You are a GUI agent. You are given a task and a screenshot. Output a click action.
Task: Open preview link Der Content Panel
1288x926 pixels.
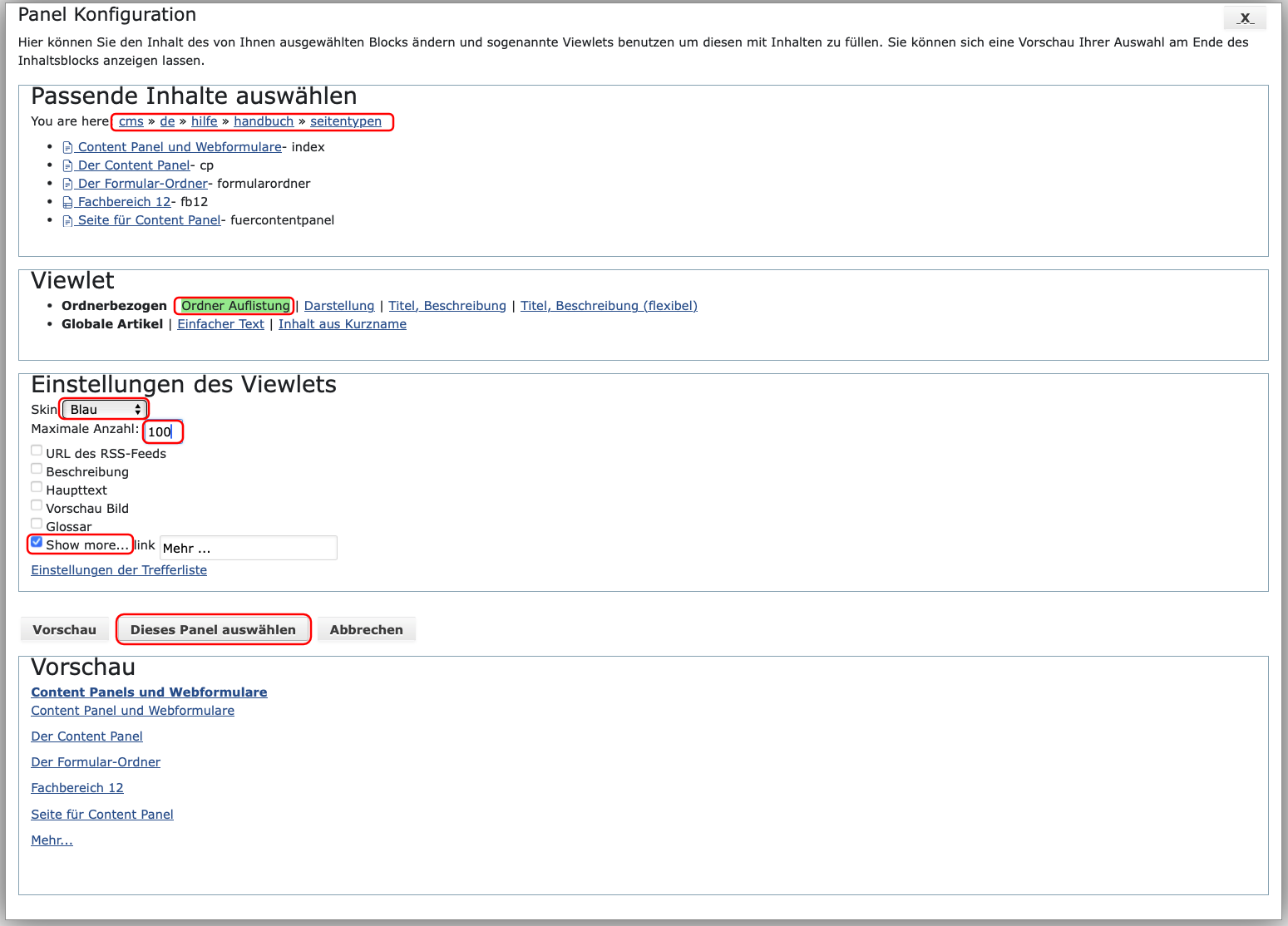coord(86,736)
